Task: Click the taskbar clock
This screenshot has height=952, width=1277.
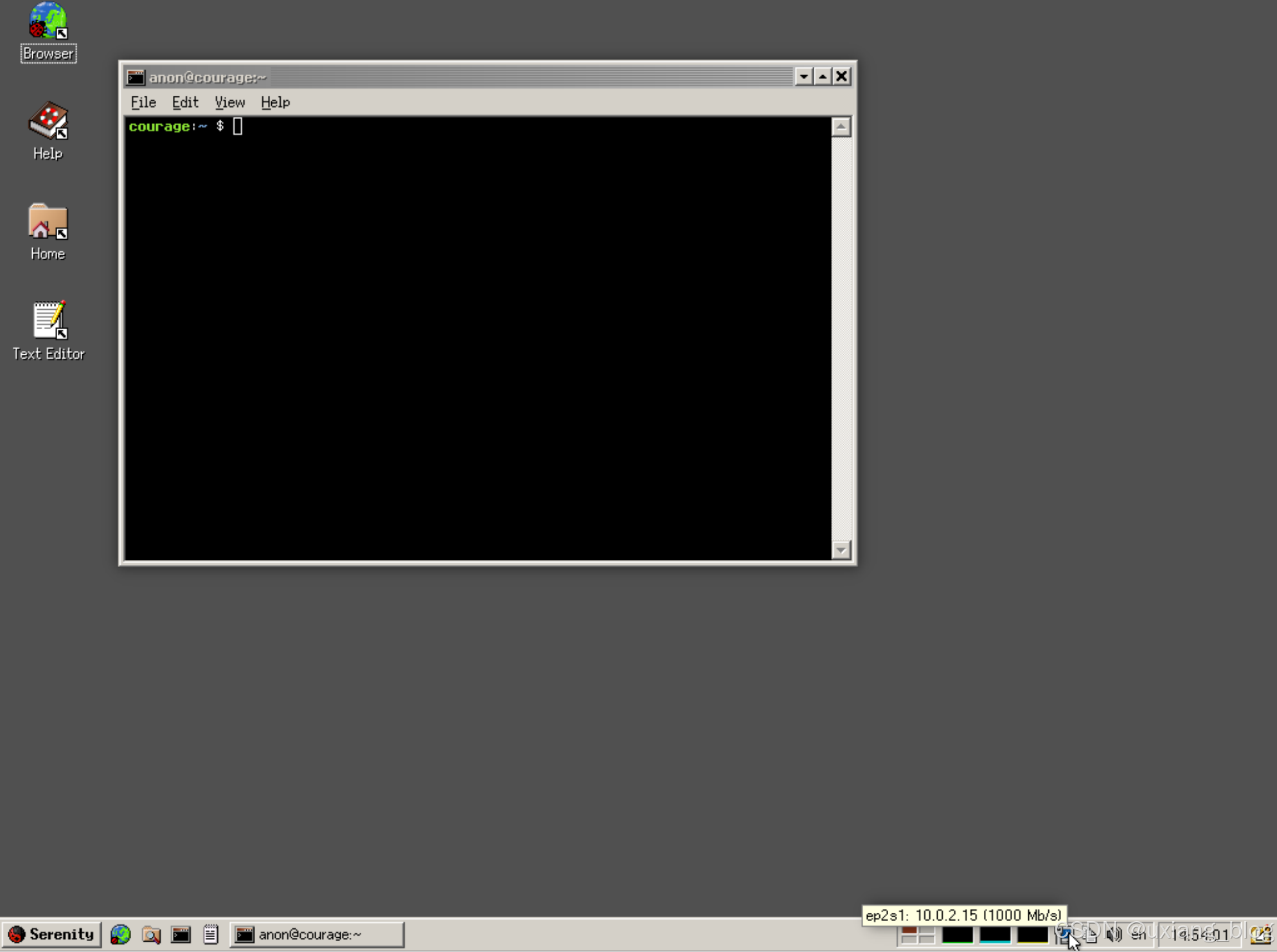Action: point(1199,935)
